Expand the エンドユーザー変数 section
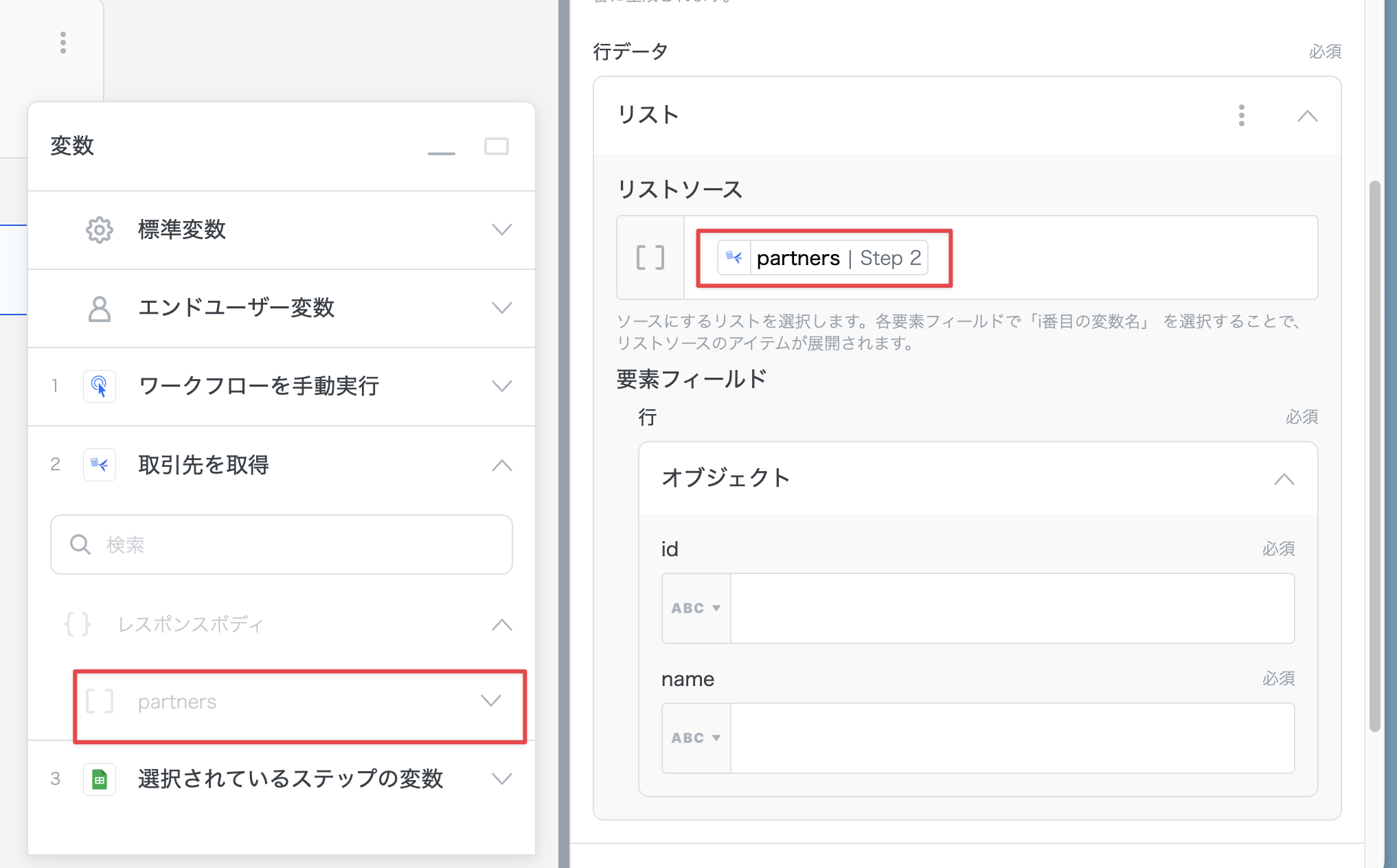 pyautogui.click(x=501, y=308)
